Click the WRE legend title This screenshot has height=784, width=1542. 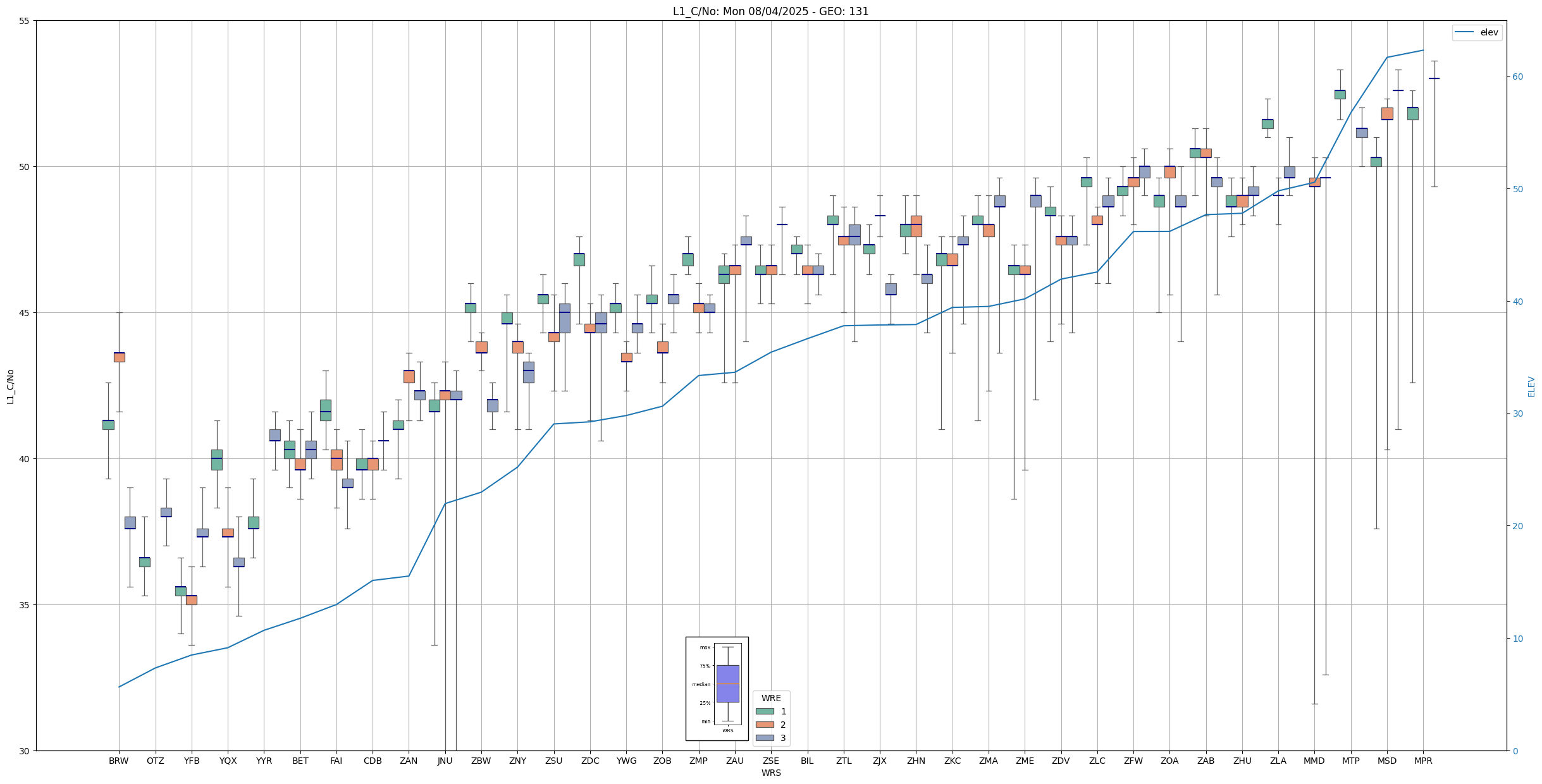770,698
